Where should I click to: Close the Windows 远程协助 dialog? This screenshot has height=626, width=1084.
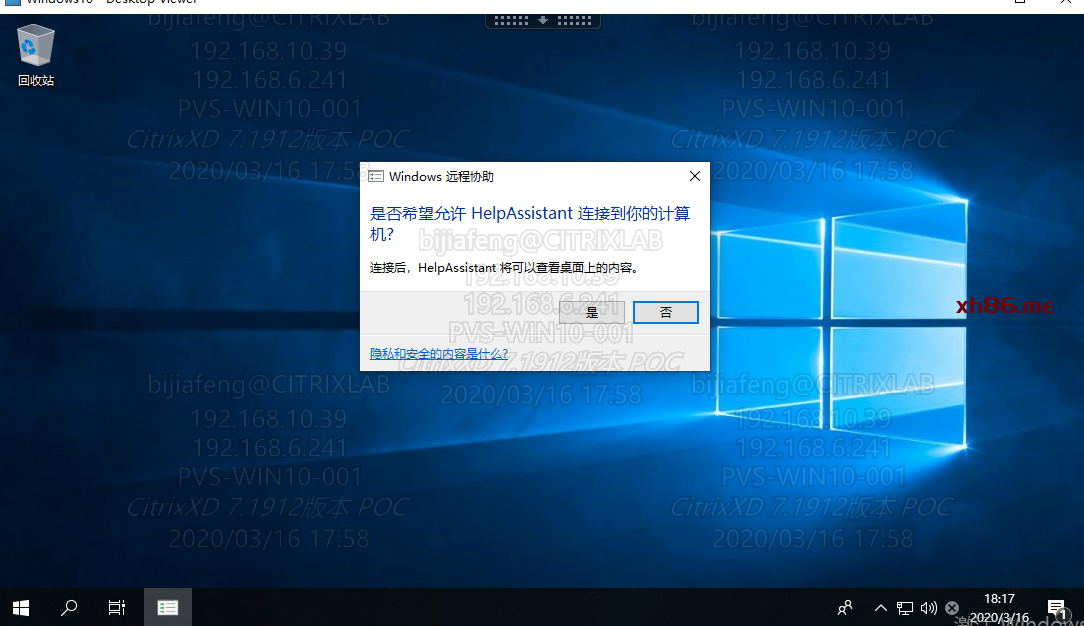[x=694, y=176]
